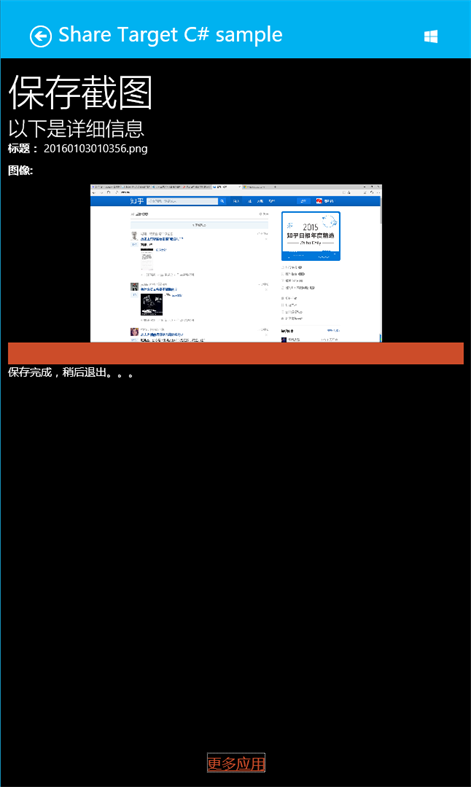471x787 pixels.
Task: Click first feed post avatar in preview
Action: click(134, 236)
